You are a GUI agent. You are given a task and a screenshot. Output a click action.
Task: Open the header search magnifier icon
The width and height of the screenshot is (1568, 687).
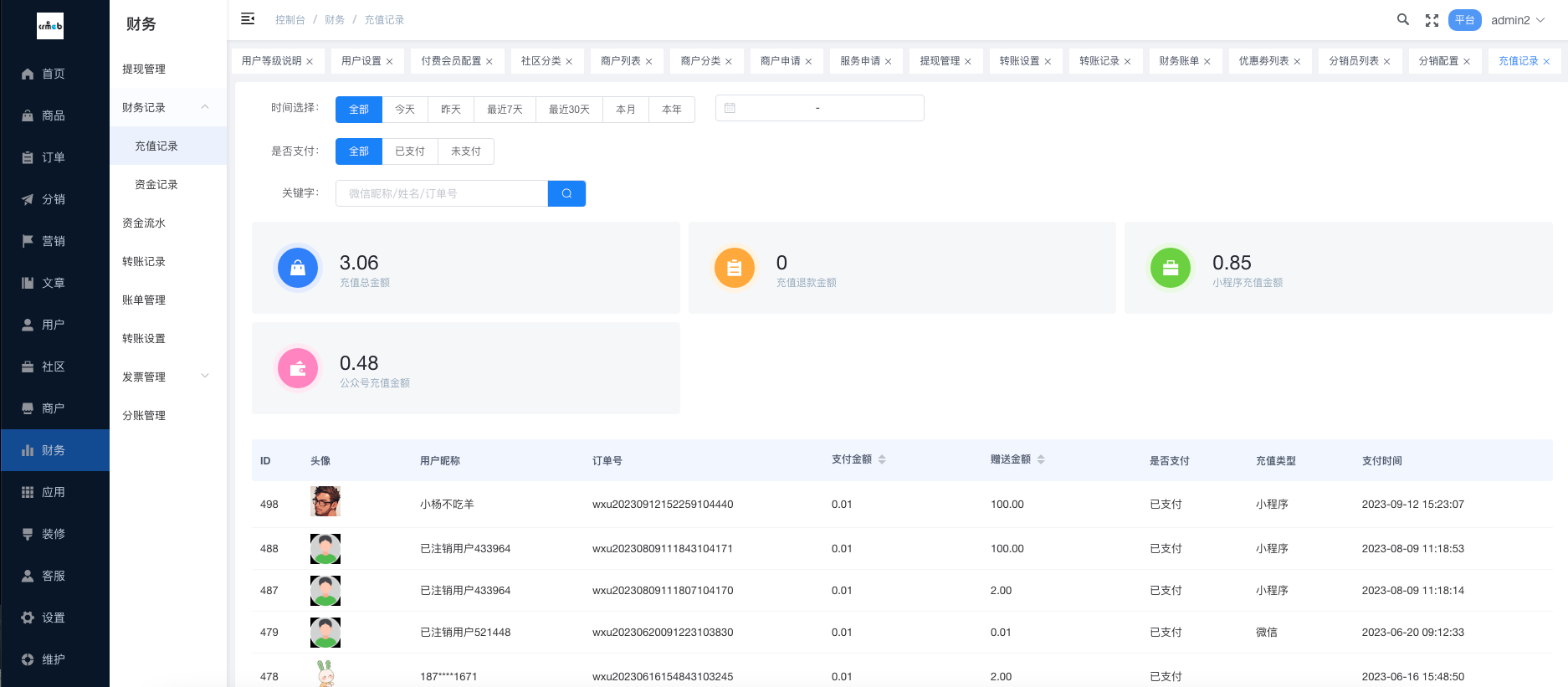coord(1402,19)
